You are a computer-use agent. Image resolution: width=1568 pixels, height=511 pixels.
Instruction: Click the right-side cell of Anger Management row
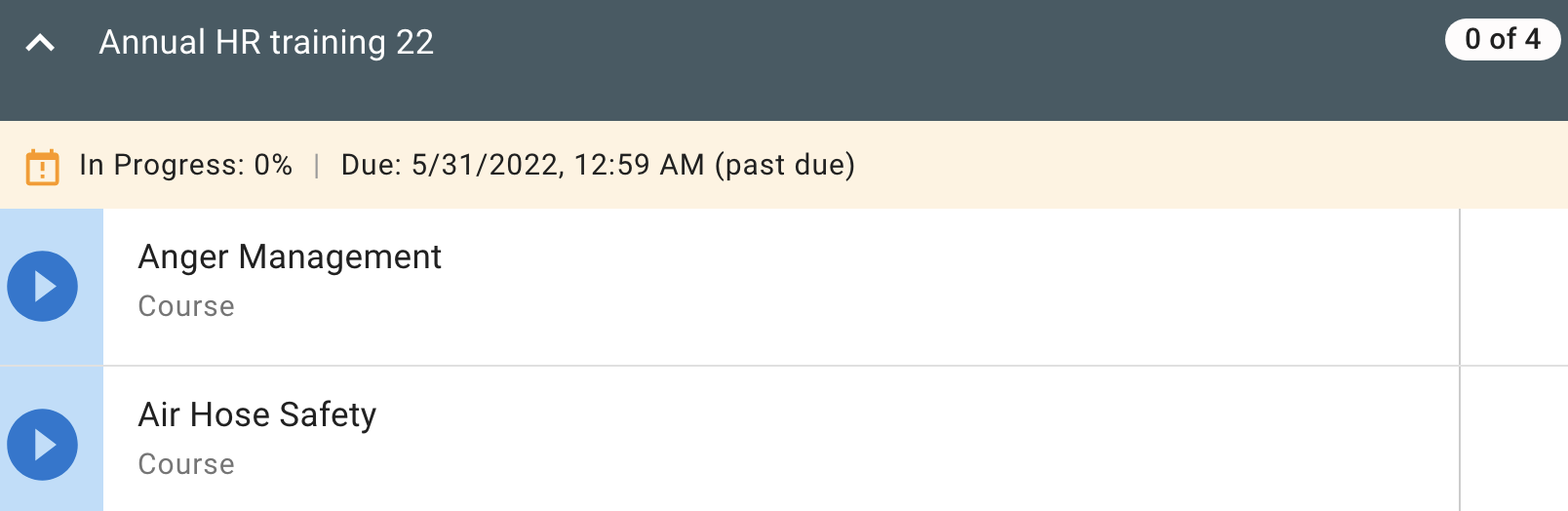[1513, 287]
